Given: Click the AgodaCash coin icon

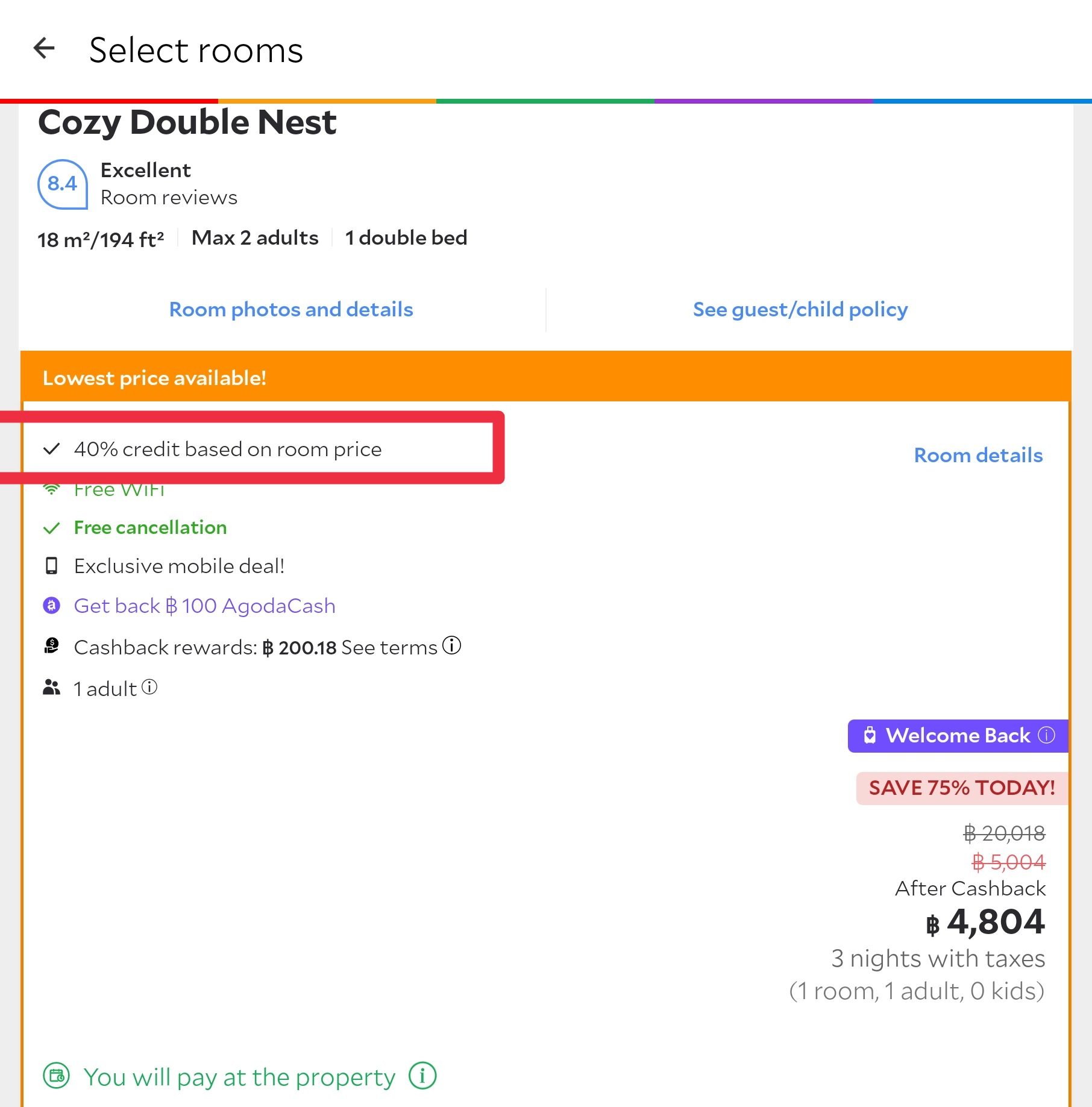Looking at the screenshot, I should pos(52,605).
